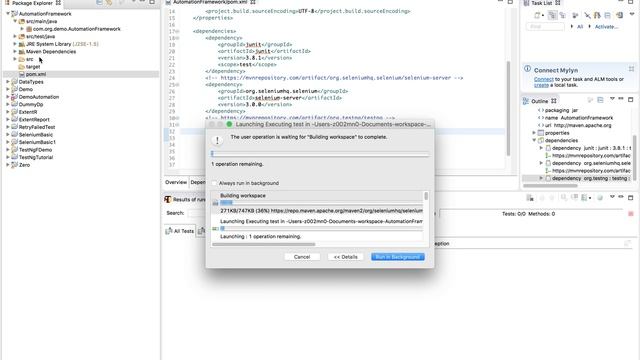Click the Building workspace progress bar
This screenshot has height=360, width=640.
tap(321, 203)
